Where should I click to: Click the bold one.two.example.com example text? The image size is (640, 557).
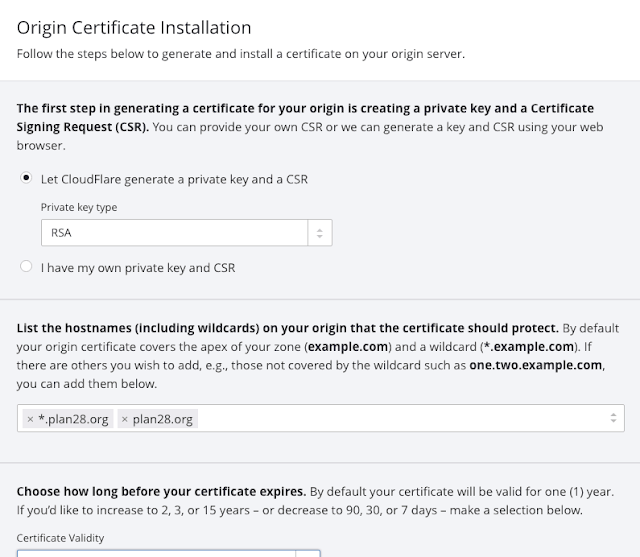coord(536,366)
